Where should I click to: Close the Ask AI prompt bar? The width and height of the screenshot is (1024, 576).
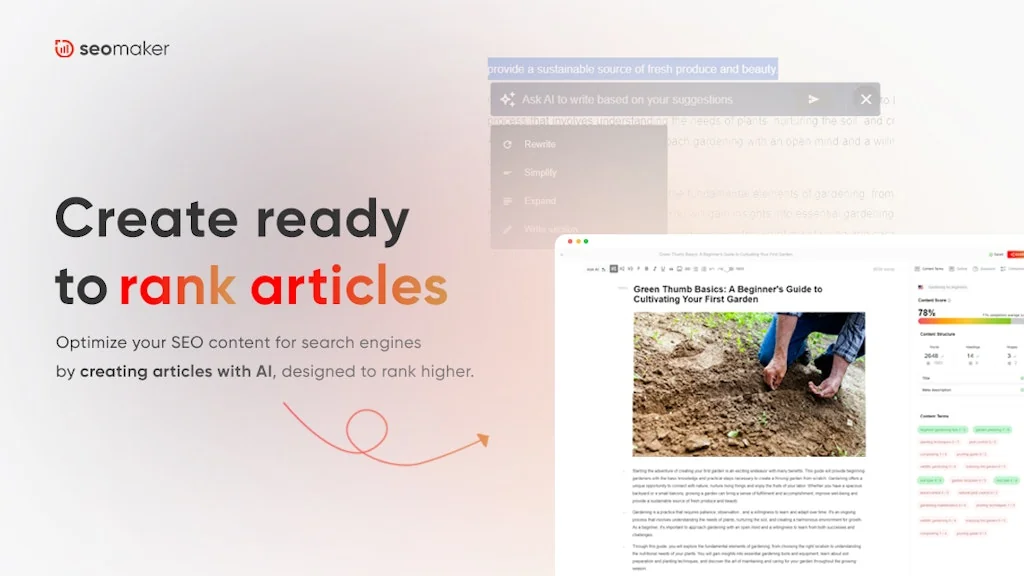[x=866, y=99]
